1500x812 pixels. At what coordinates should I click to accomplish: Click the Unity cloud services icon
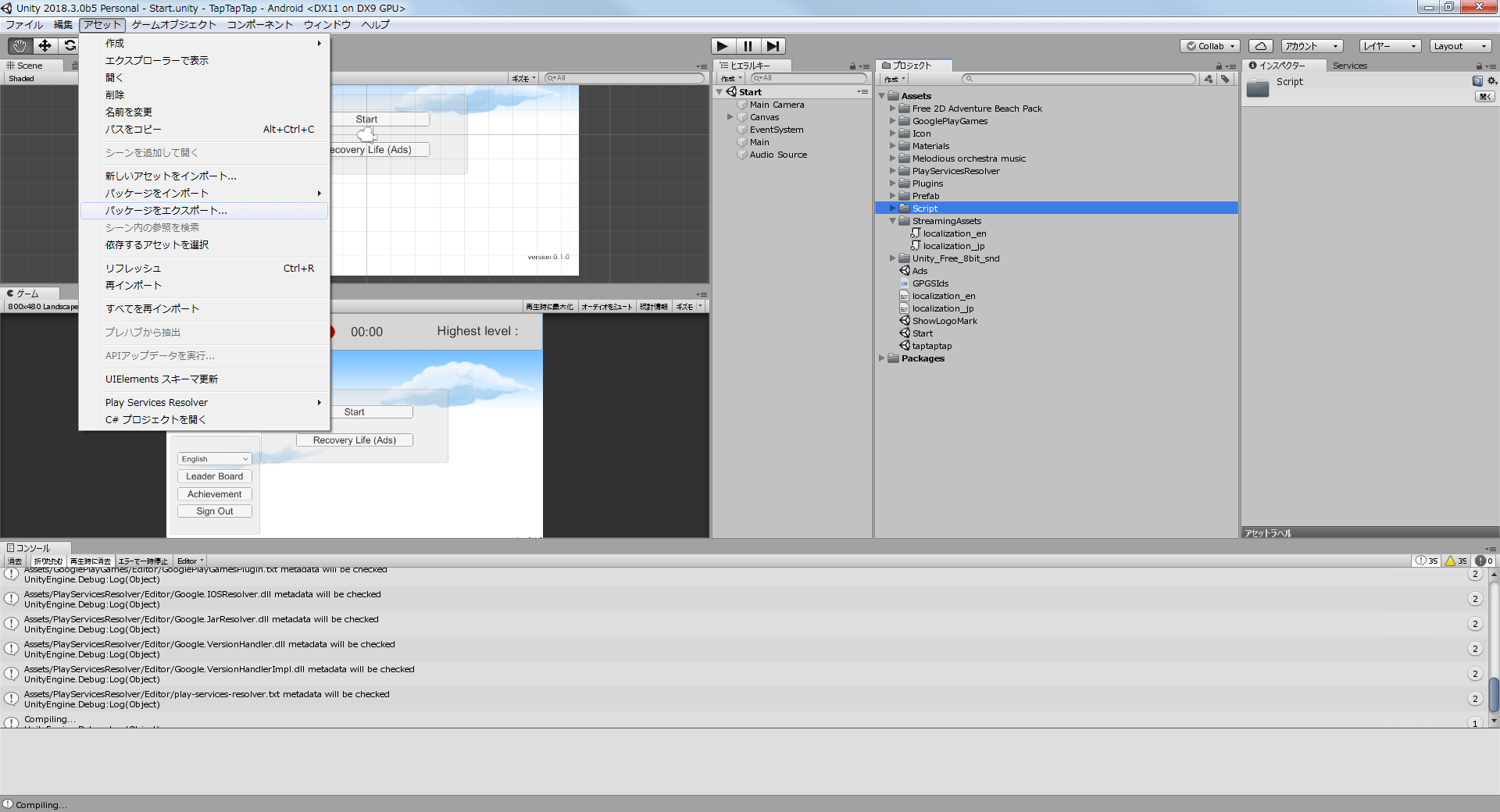click(x=1260, y=45)
